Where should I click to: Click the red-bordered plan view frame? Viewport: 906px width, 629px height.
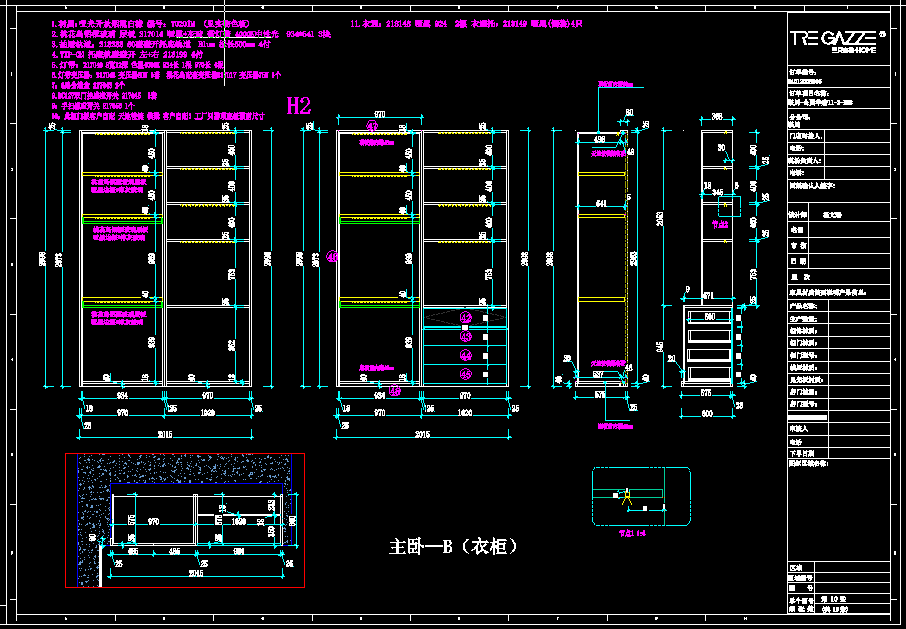185,520
